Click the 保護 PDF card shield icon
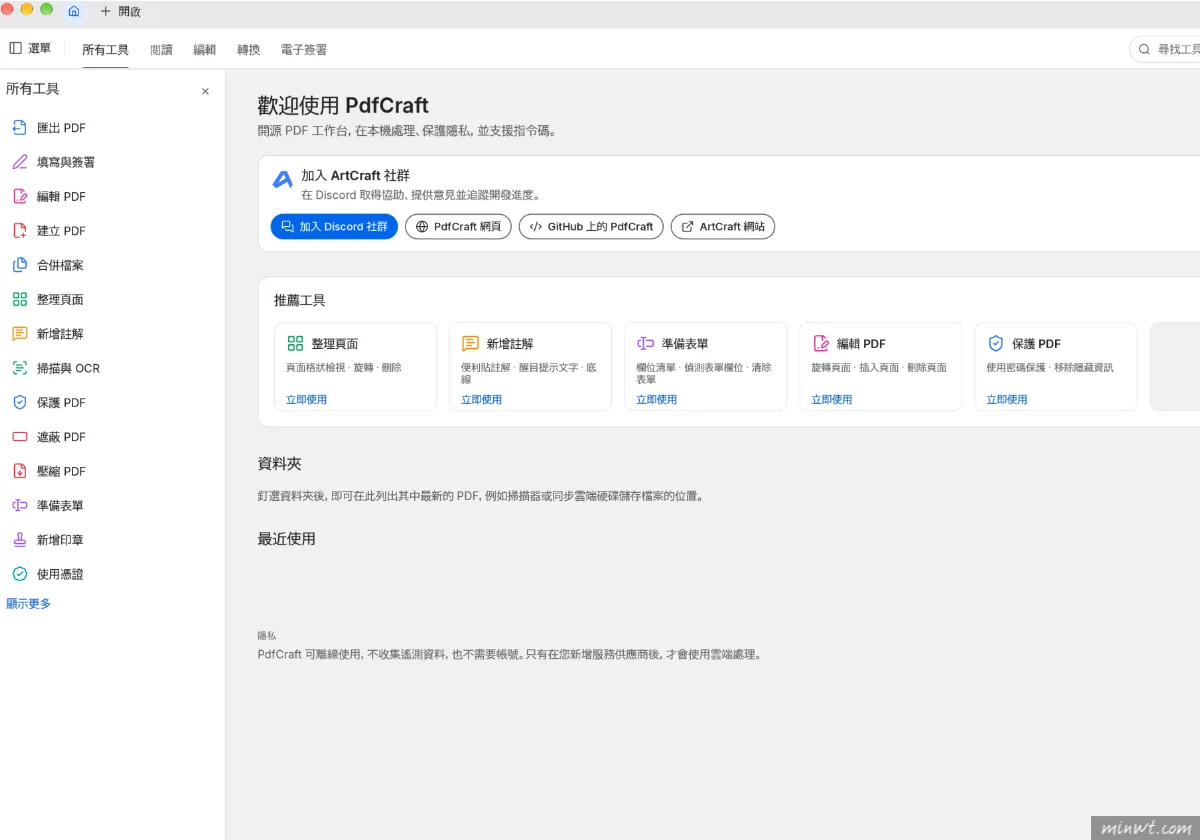Screen dimensions: 1200x840 tap(996, 343)
